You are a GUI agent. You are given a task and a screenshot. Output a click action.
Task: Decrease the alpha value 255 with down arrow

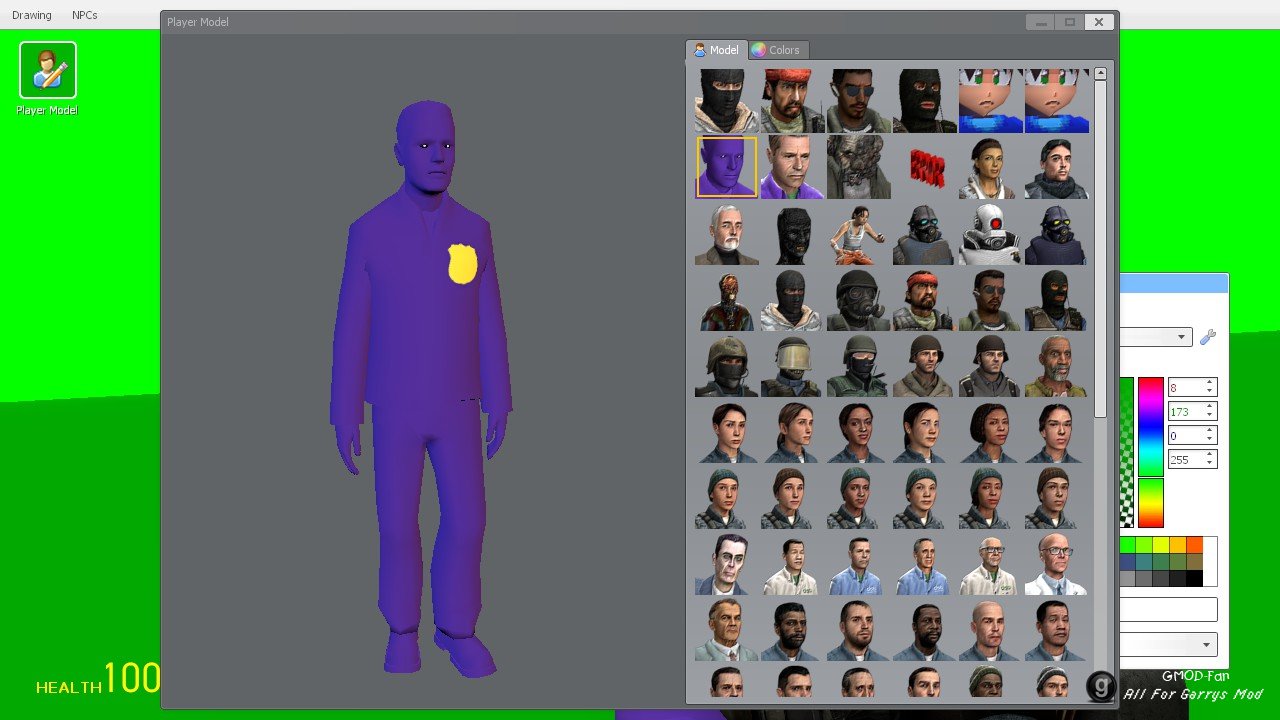1210,463
